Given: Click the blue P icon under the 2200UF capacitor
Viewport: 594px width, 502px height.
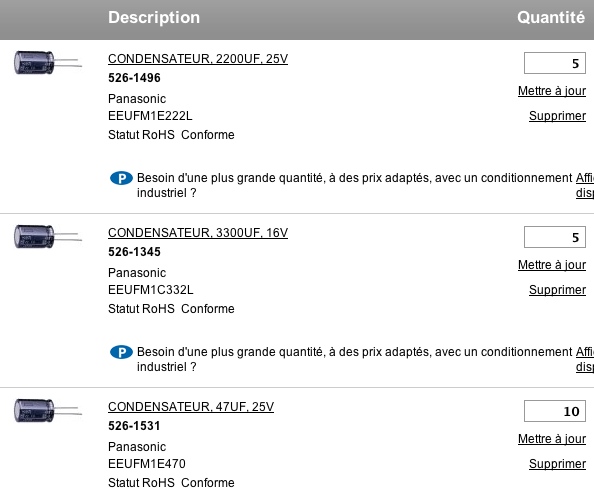Looking at the screenshot, I should (121, 178).
